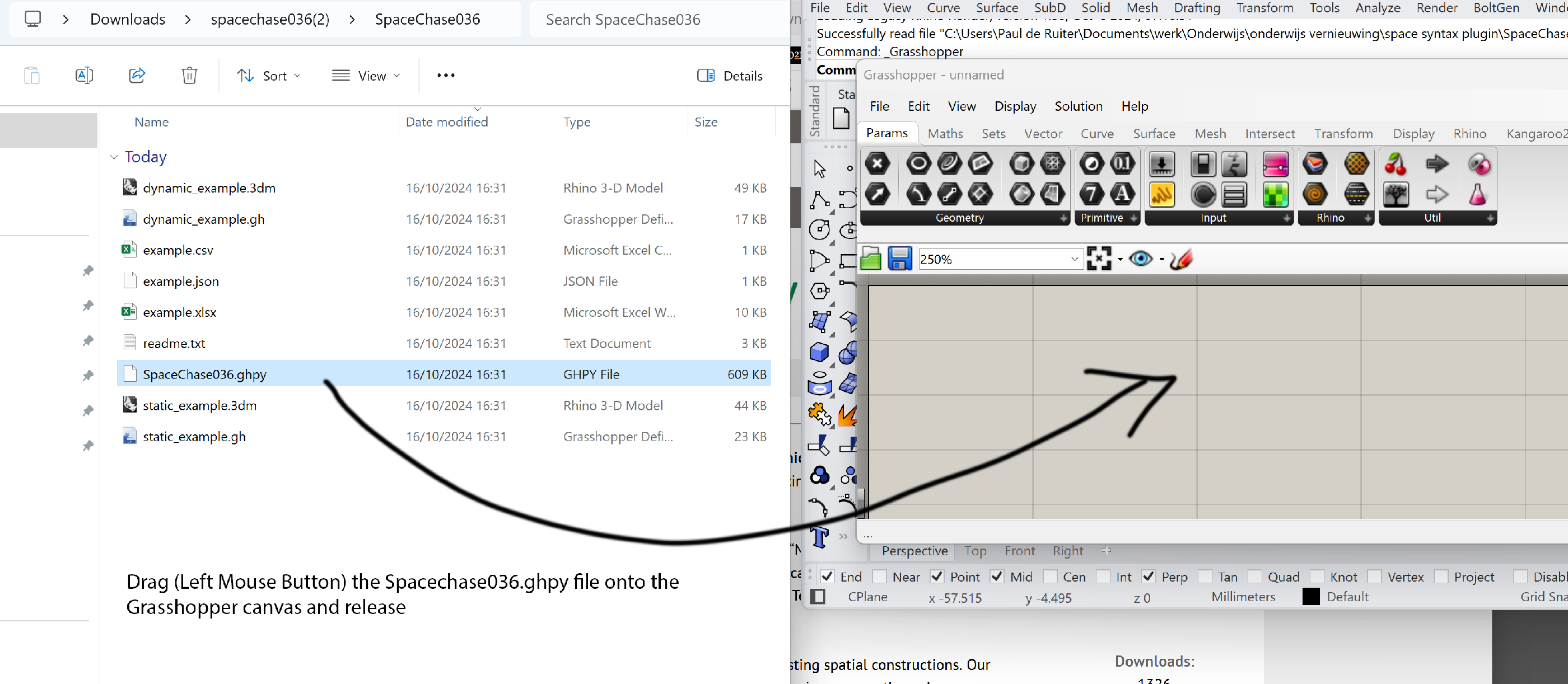
Task: Toggle the Mid osnap checkbox
Action: tap(996, 577)
